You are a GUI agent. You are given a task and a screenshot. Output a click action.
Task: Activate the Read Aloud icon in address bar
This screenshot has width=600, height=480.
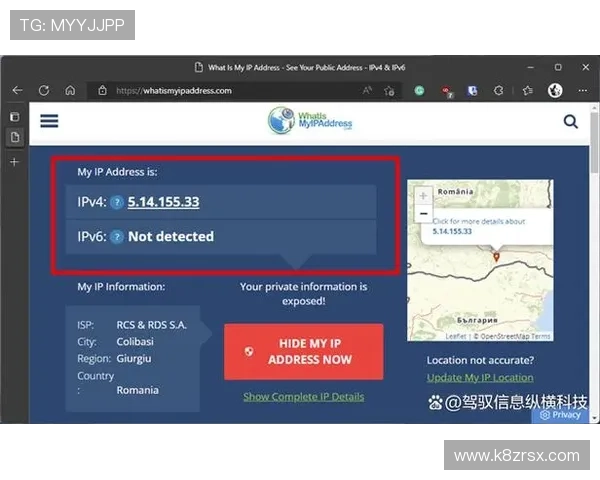(x=367, y=90)
